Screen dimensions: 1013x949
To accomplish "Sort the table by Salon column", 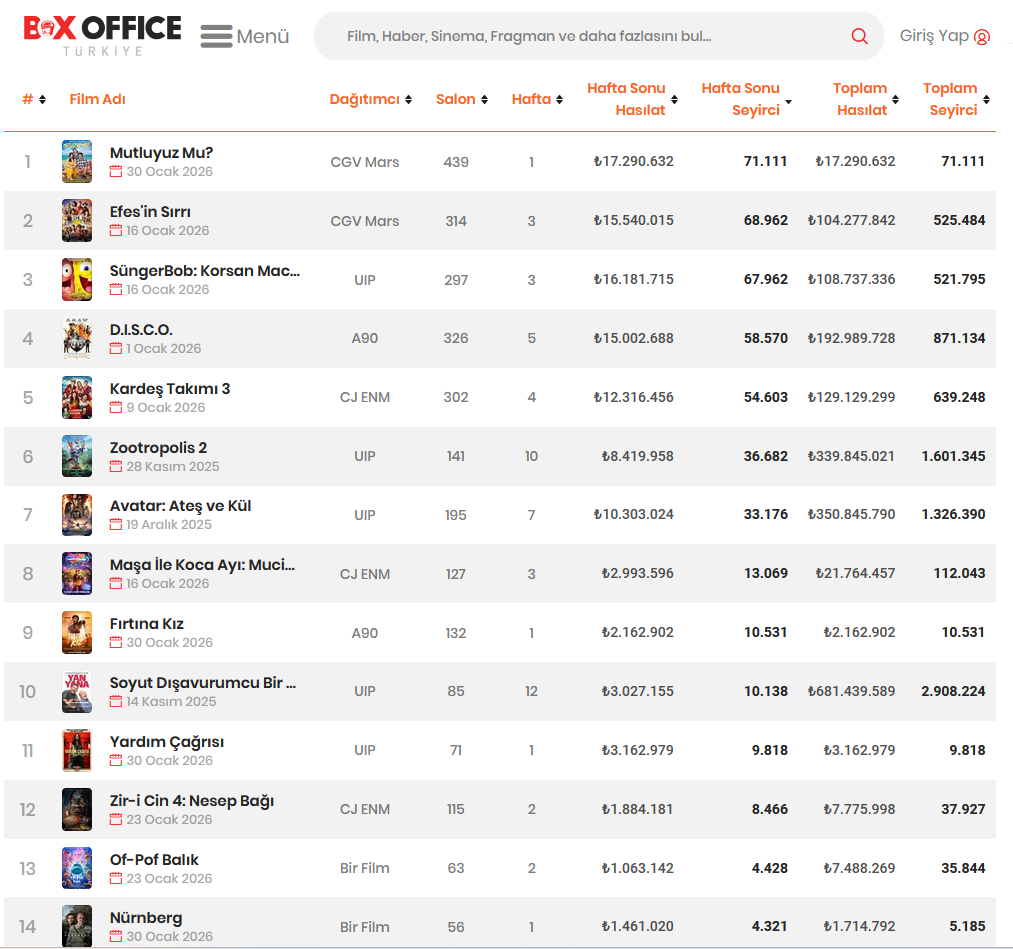I will click(461, 99).
